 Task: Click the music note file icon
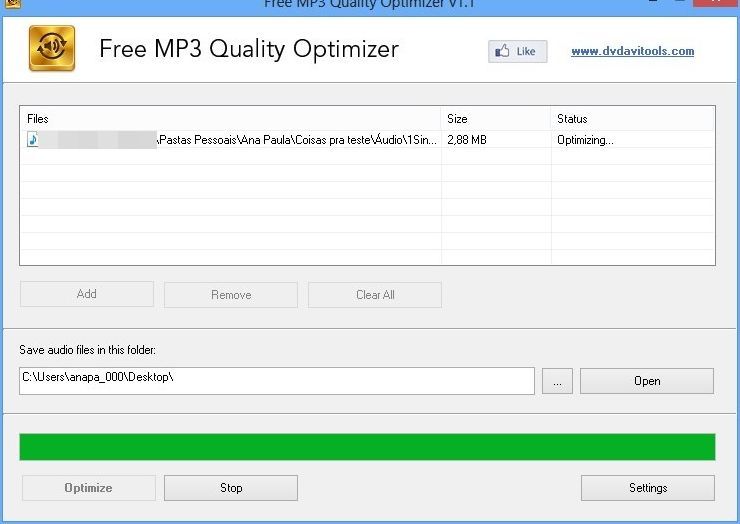tap(32, 140)
